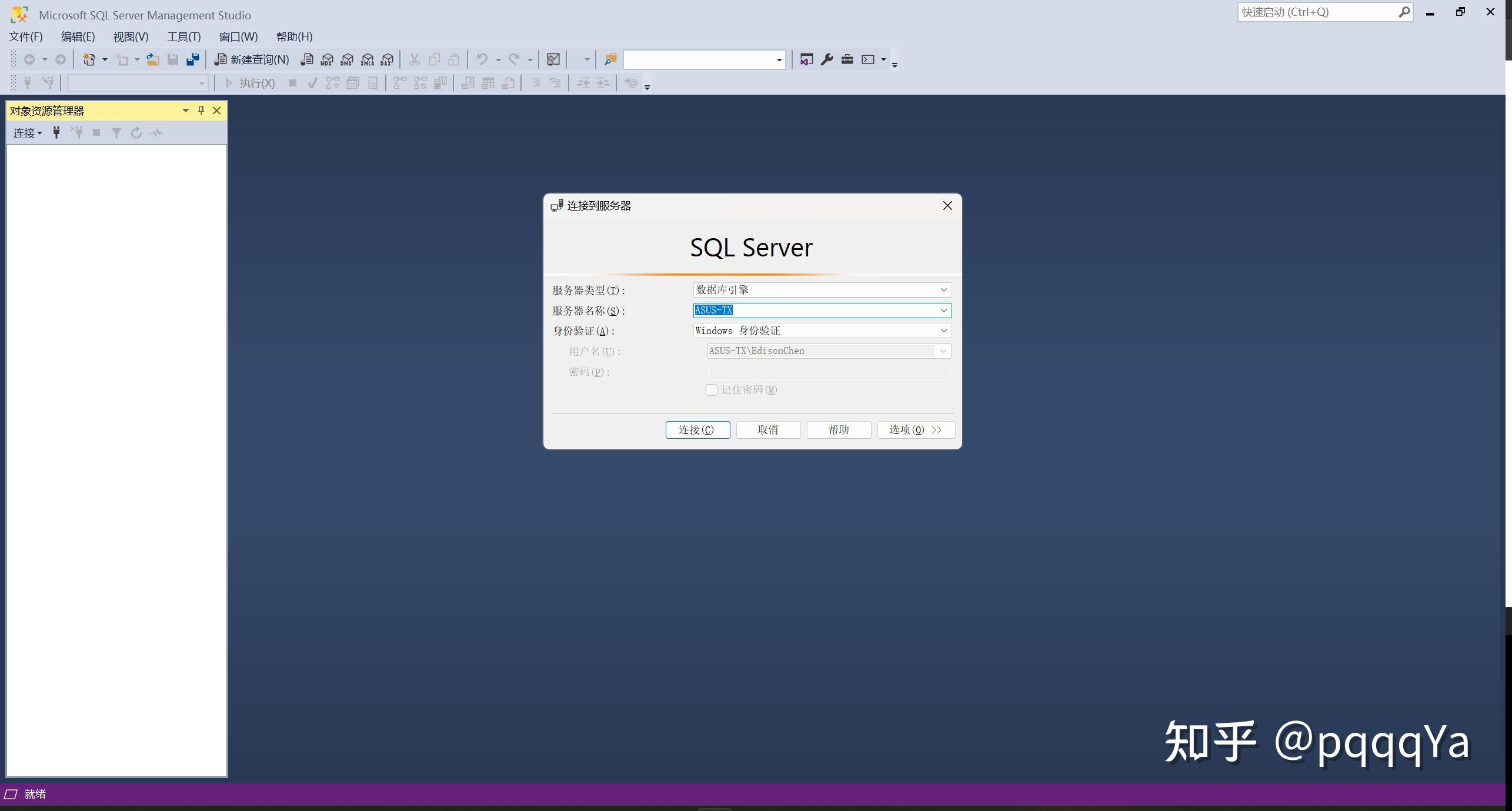Select the New MDX Query icon
1512x811 pixels.
pos(327,59)
